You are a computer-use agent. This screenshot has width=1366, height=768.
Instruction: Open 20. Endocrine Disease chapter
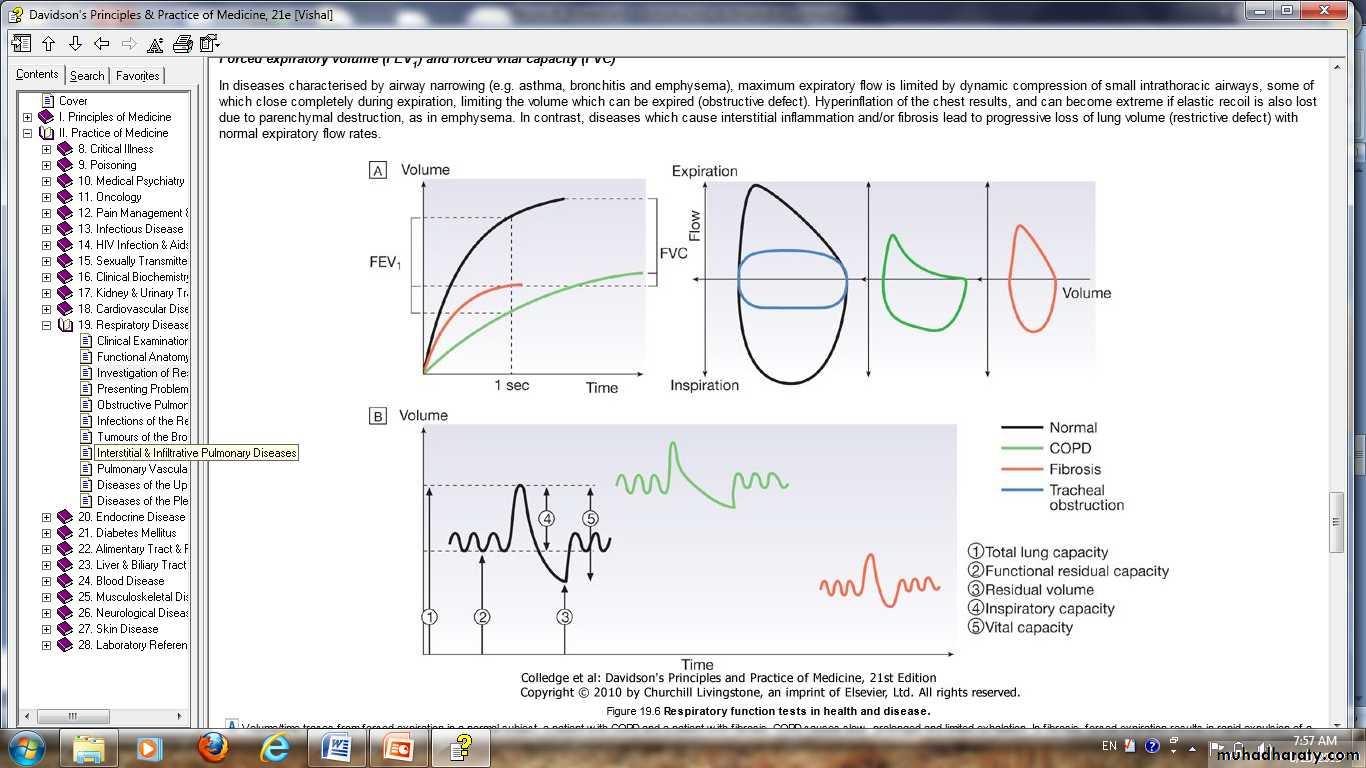[140, 517]
